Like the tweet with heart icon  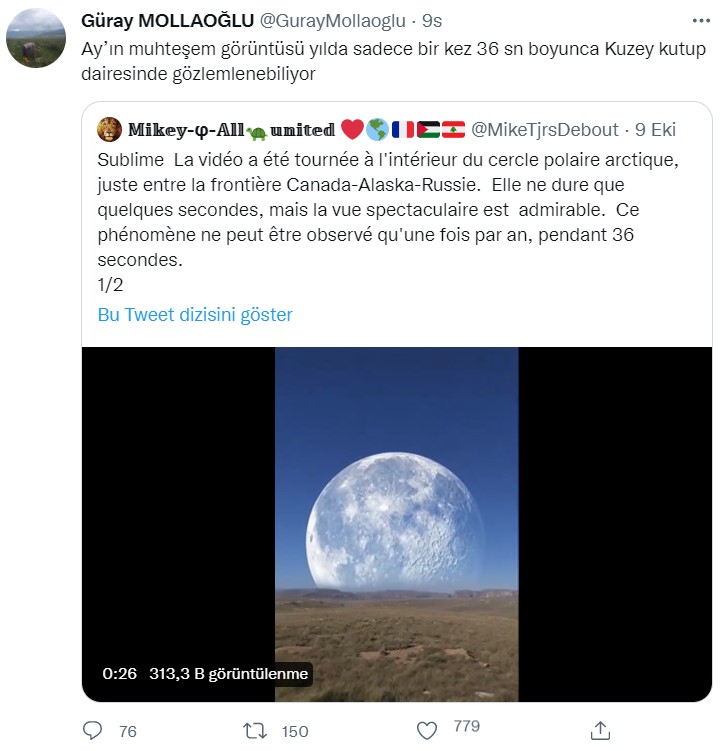(427, 729)
